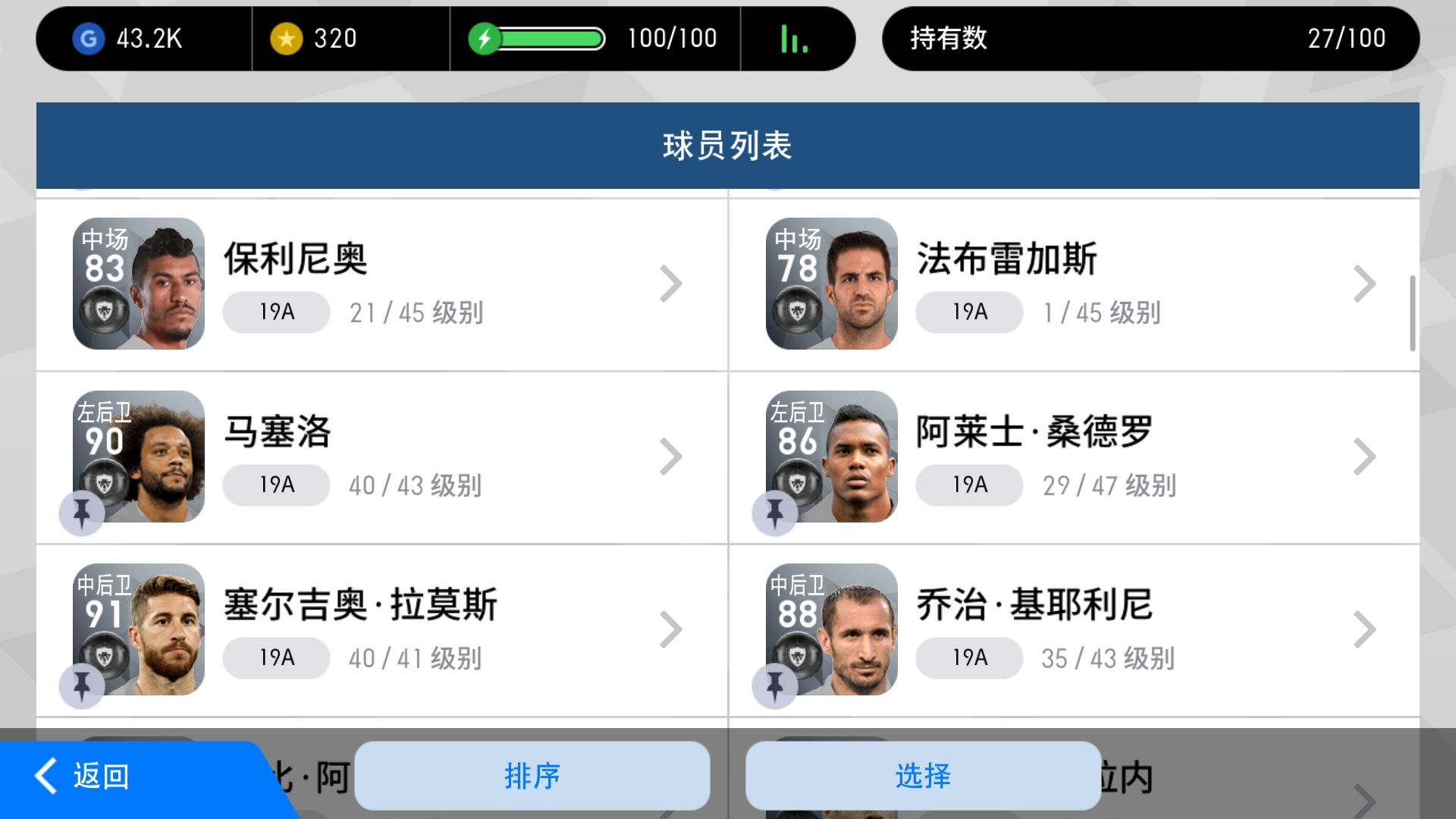This screenshot has height=819, width=1456.
Task: Toggle the pin on Marcelo's card
Action: [x=82, y=513]
